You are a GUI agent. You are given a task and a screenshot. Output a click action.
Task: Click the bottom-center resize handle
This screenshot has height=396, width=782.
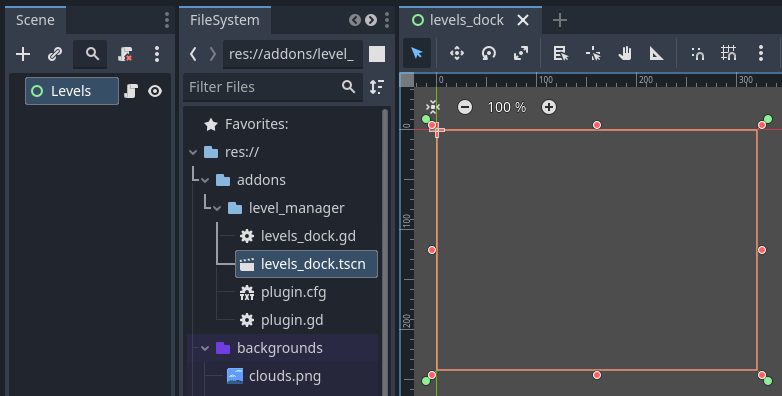596,375
